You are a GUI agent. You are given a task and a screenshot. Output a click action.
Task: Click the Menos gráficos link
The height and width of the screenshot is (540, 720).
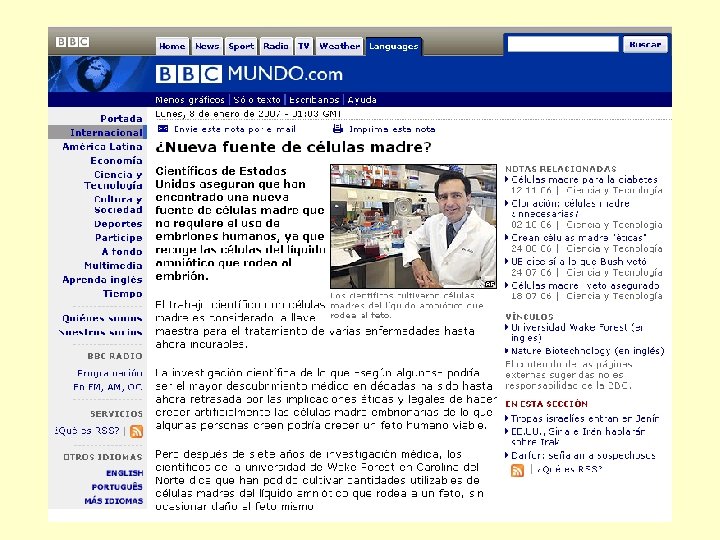(x=190, y=100)
